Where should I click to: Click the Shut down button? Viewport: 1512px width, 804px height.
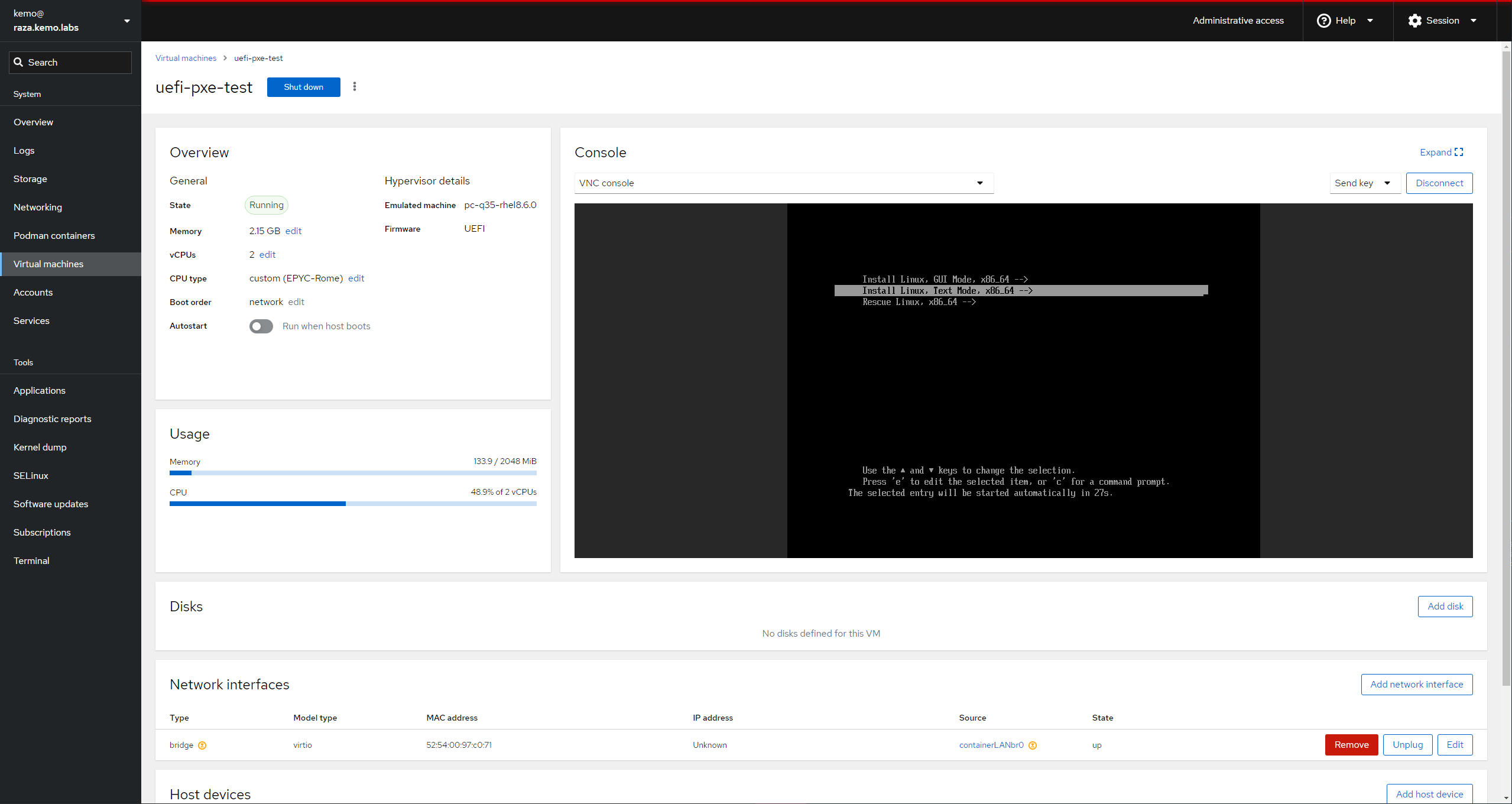[303, 87]
